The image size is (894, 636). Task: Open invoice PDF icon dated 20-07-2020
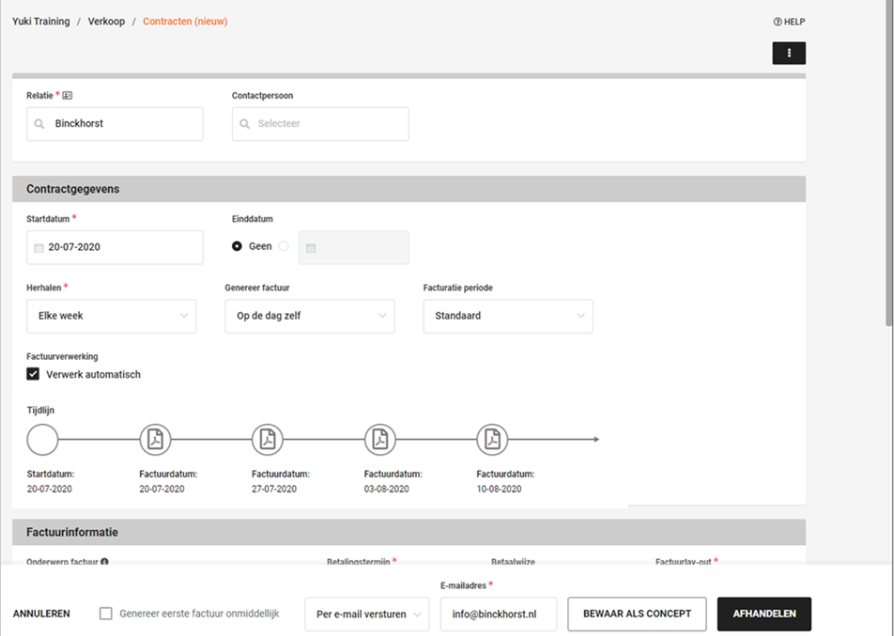(155, 439)
